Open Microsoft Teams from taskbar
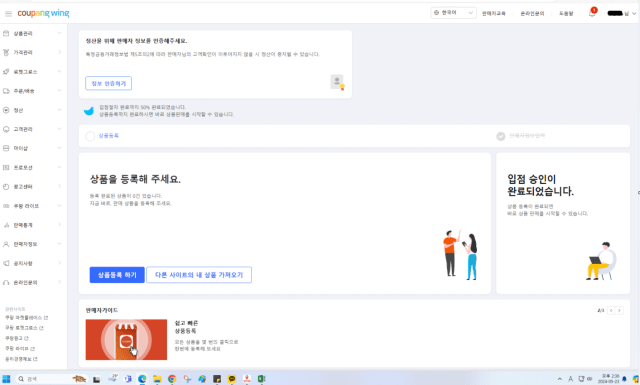640x385 pixels. (x=127, y=379)
